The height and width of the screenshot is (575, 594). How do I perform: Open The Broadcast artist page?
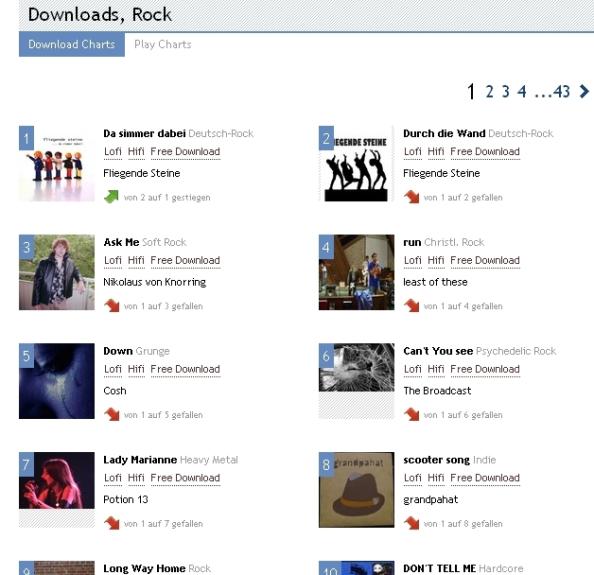[437, 391]
